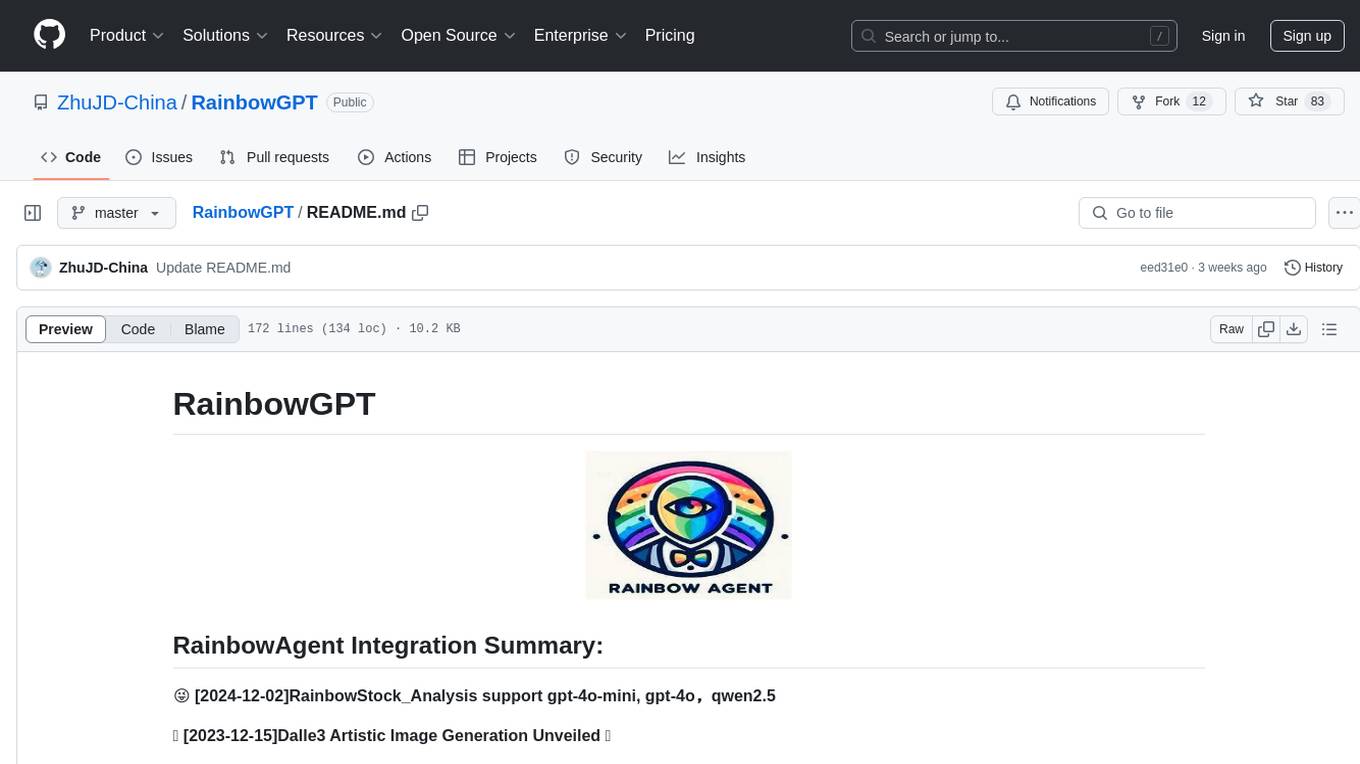Screen dimensions: 1360x764
Task: Open the document outline
Action: (x=1329, y=329)
